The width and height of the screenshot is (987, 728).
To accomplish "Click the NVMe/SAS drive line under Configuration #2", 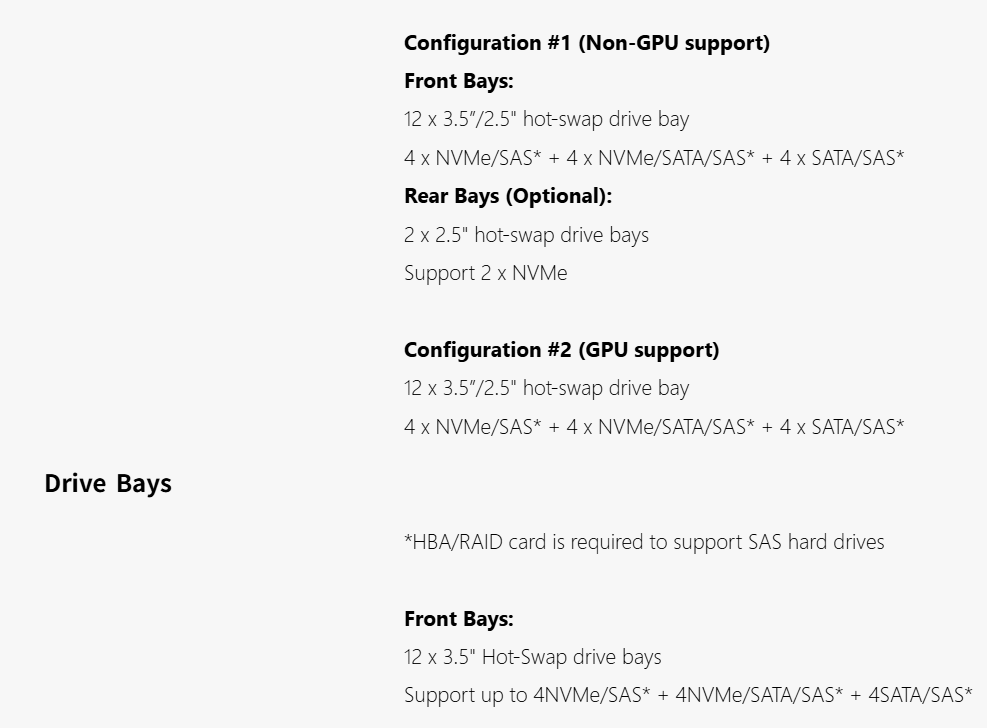I will pyautogui.click(x=654, y=427).
